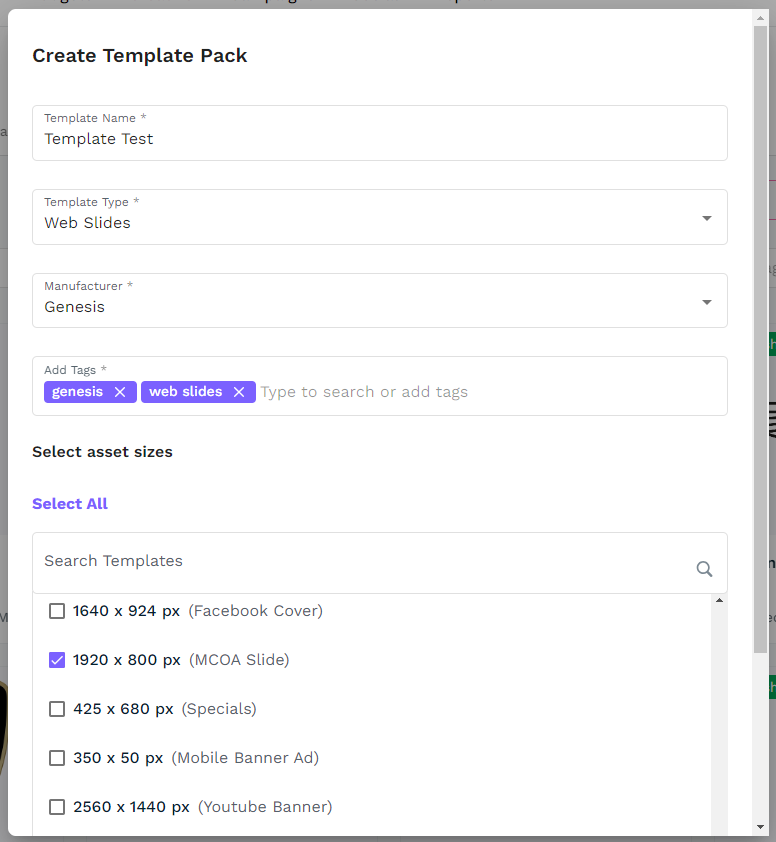Open the Template Type dropdown arrow
776x842 pixels.
point(707,218)
